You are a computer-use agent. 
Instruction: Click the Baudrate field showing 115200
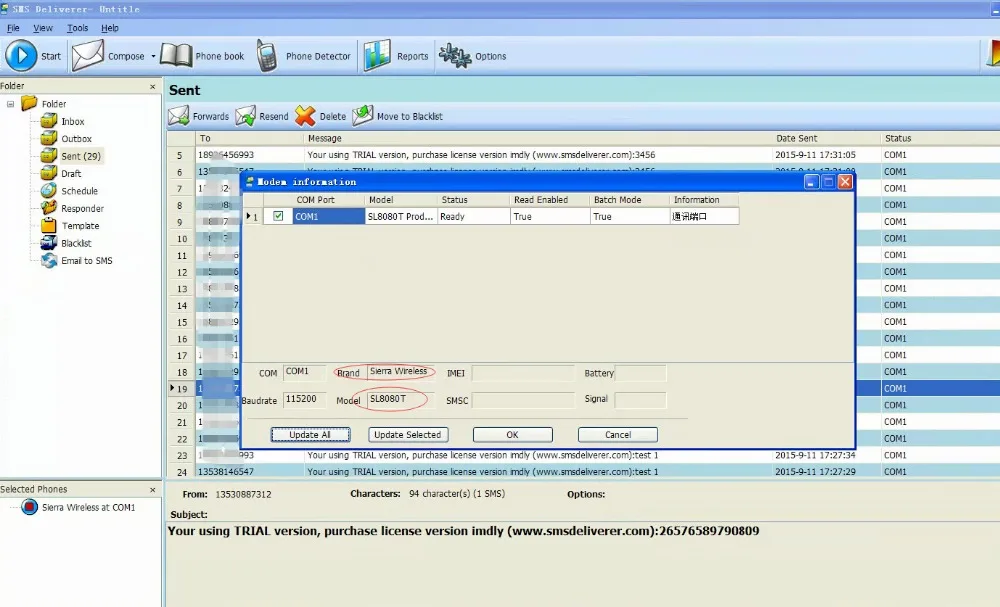pyautogui.click(x=305, y=399)
